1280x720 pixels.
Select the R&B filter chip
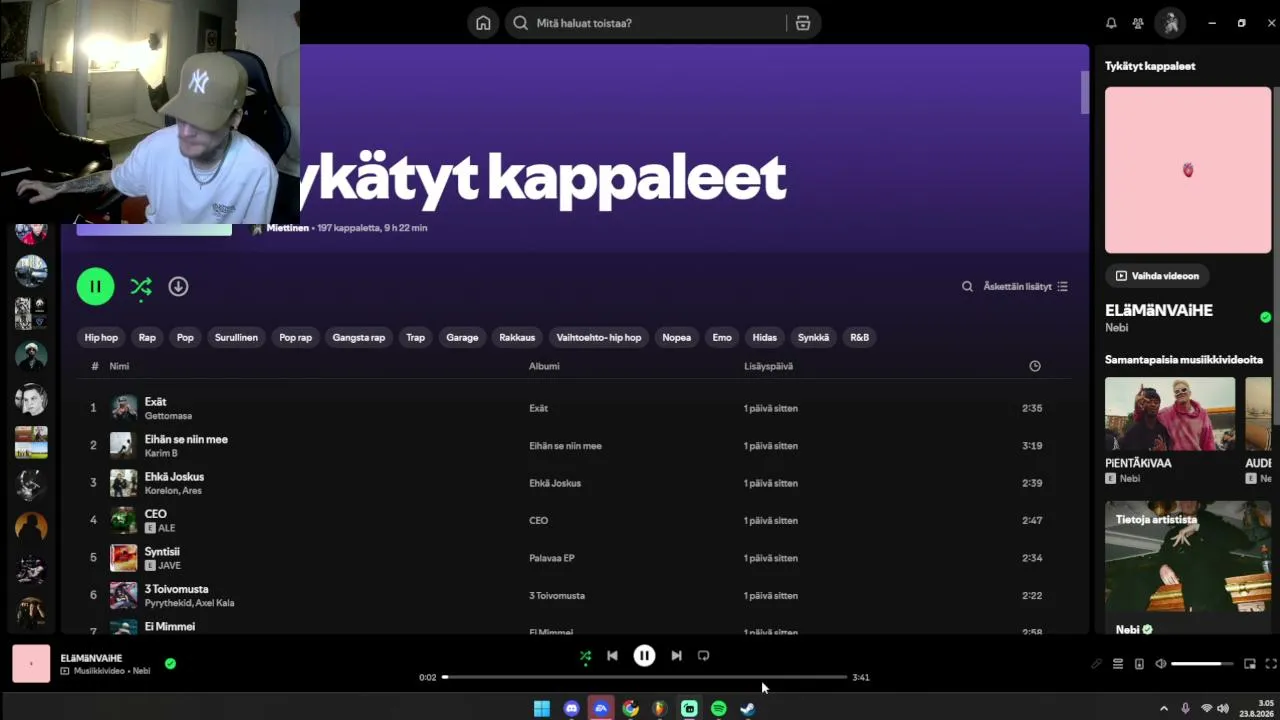tap(860, 338)
